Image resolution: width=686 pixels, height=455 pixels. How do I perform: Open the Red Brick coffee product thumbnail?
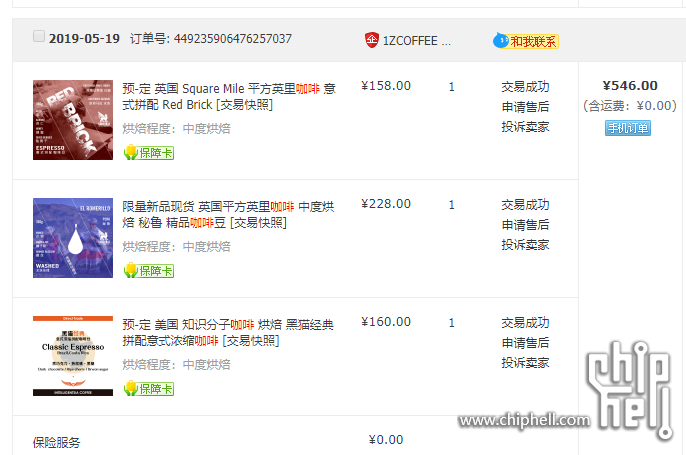pyautogui.click(x=73, y=120)
